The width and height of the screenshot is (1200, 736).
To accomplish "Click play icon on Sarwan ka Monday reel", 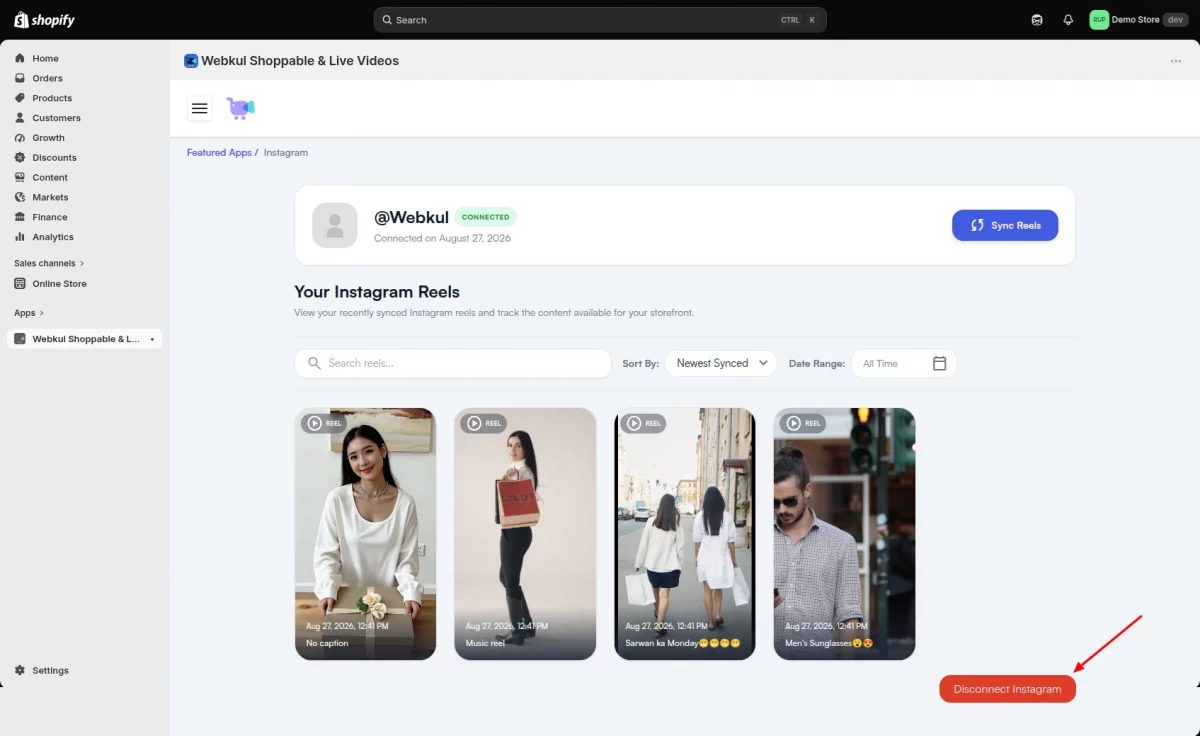I will (633, 423).
